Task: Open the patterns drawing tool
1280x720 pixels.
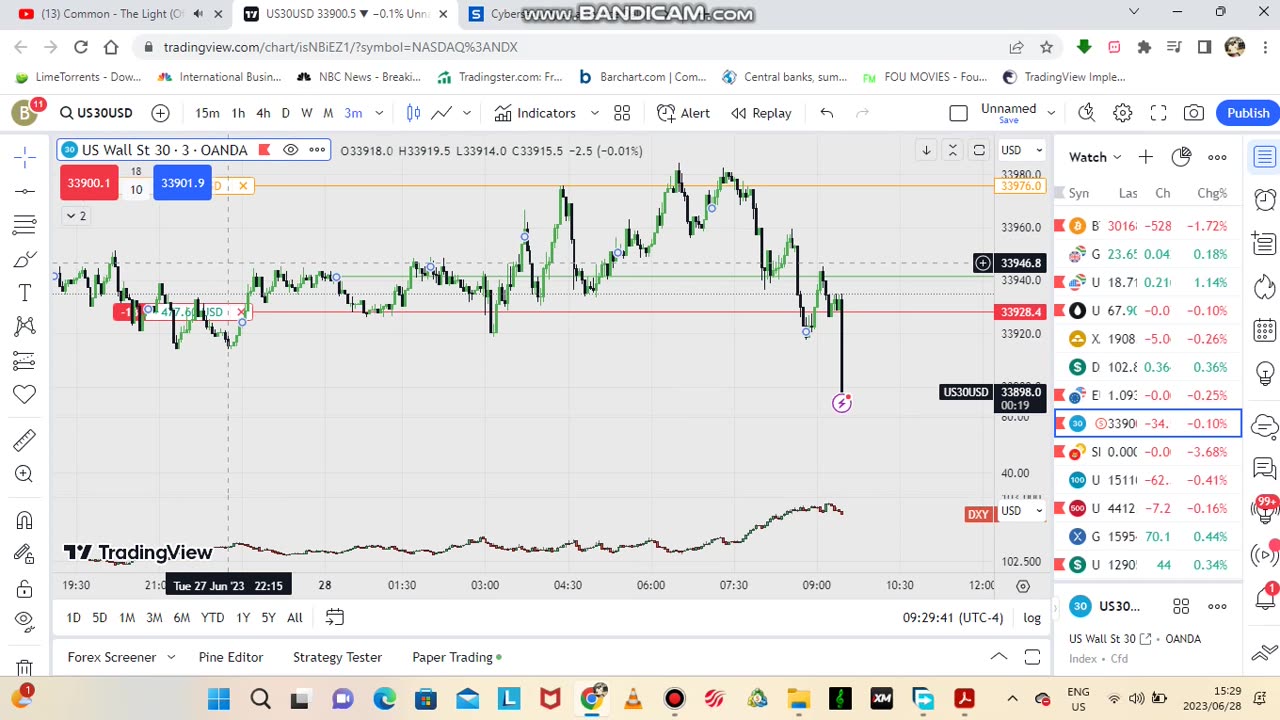Action: [x=25, y=327]
